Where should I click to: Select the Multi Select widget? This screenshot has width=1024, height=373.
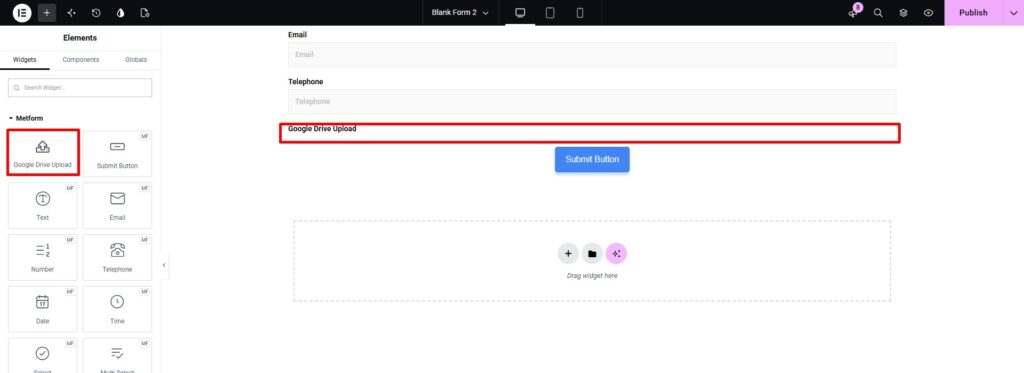click(x=118, y=356)
